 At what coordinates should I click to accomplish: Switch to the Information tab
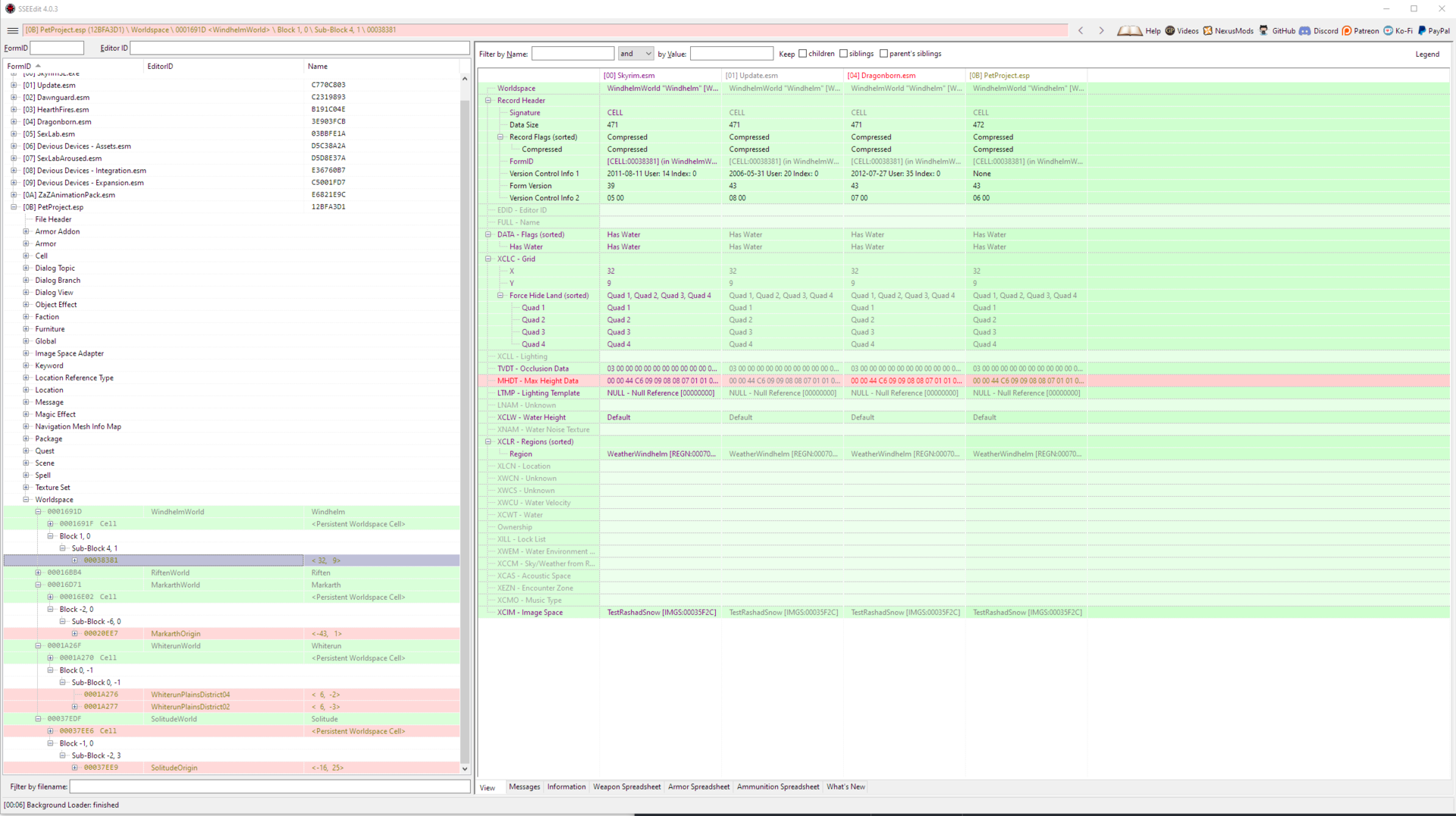pos(566,787)
